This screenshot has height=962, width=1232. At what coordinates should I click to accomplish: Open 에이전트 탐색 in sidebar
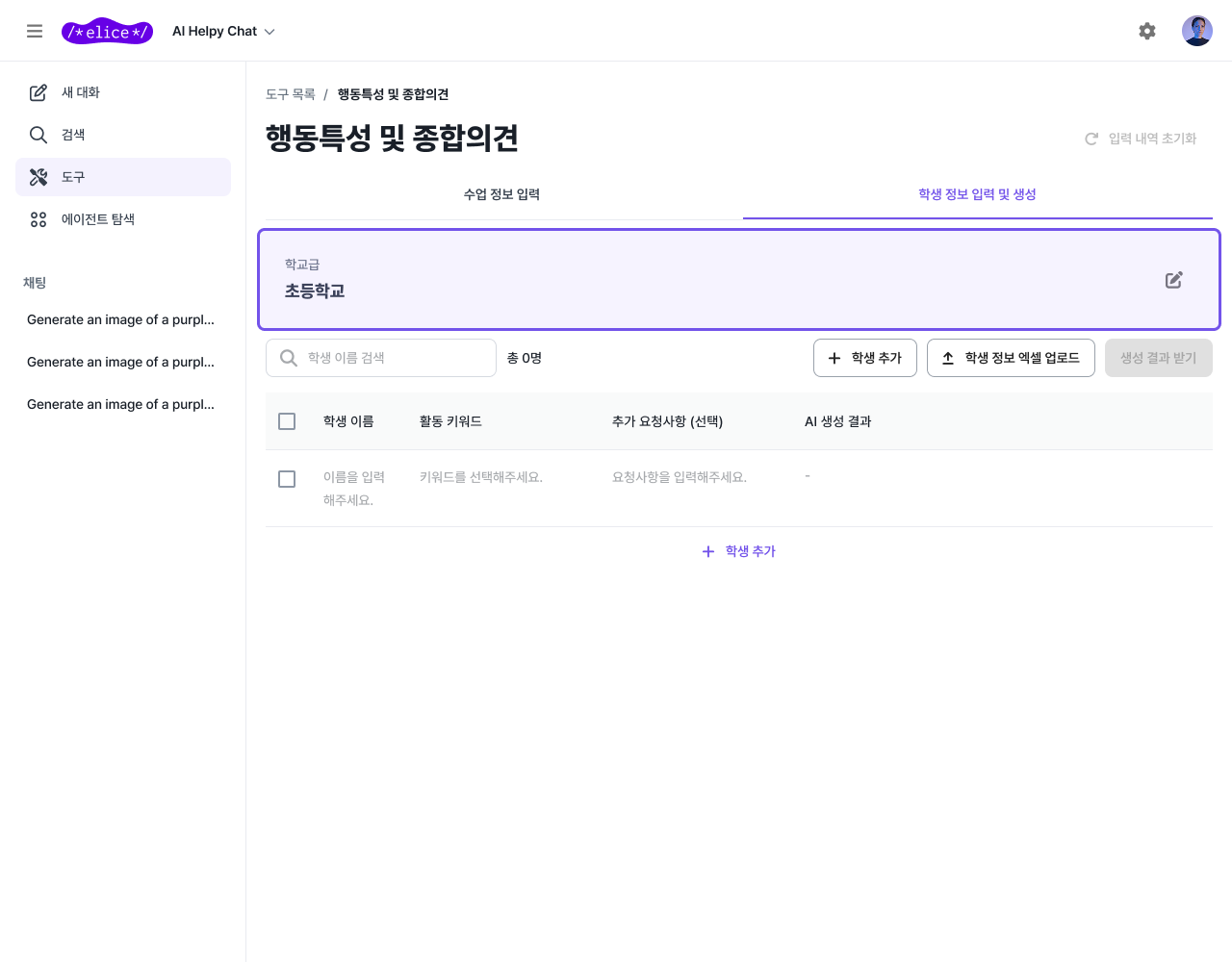click(x=97, y=219)
